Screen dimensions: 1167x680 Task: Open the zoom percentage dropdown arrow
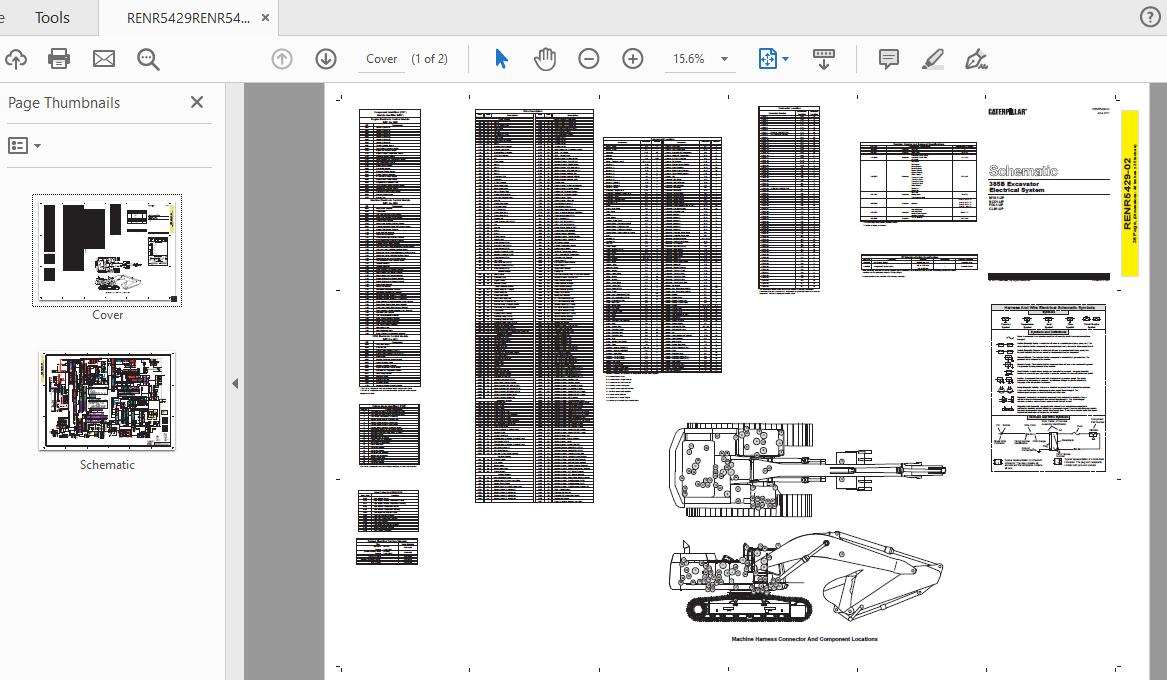(724, 60)
